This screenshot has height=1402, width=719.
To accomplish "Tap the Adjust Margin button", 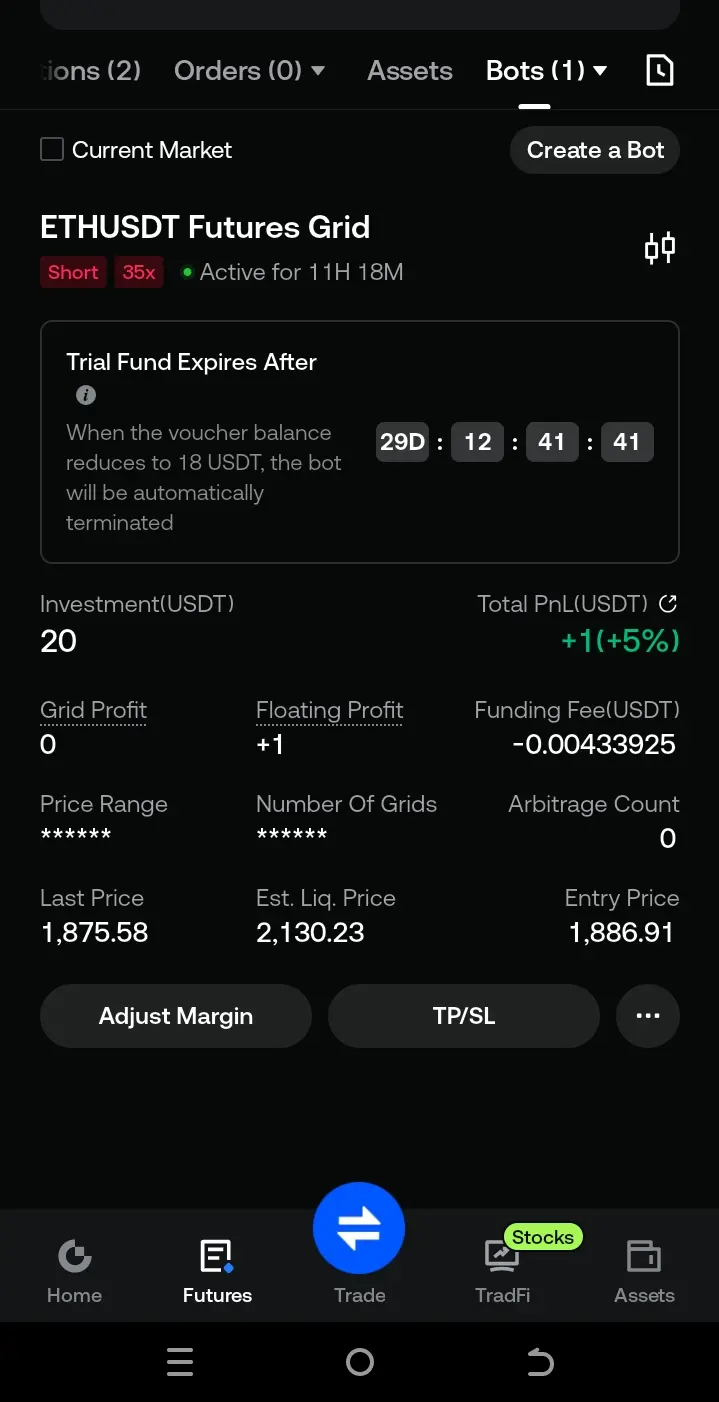I will point(176,1016).
